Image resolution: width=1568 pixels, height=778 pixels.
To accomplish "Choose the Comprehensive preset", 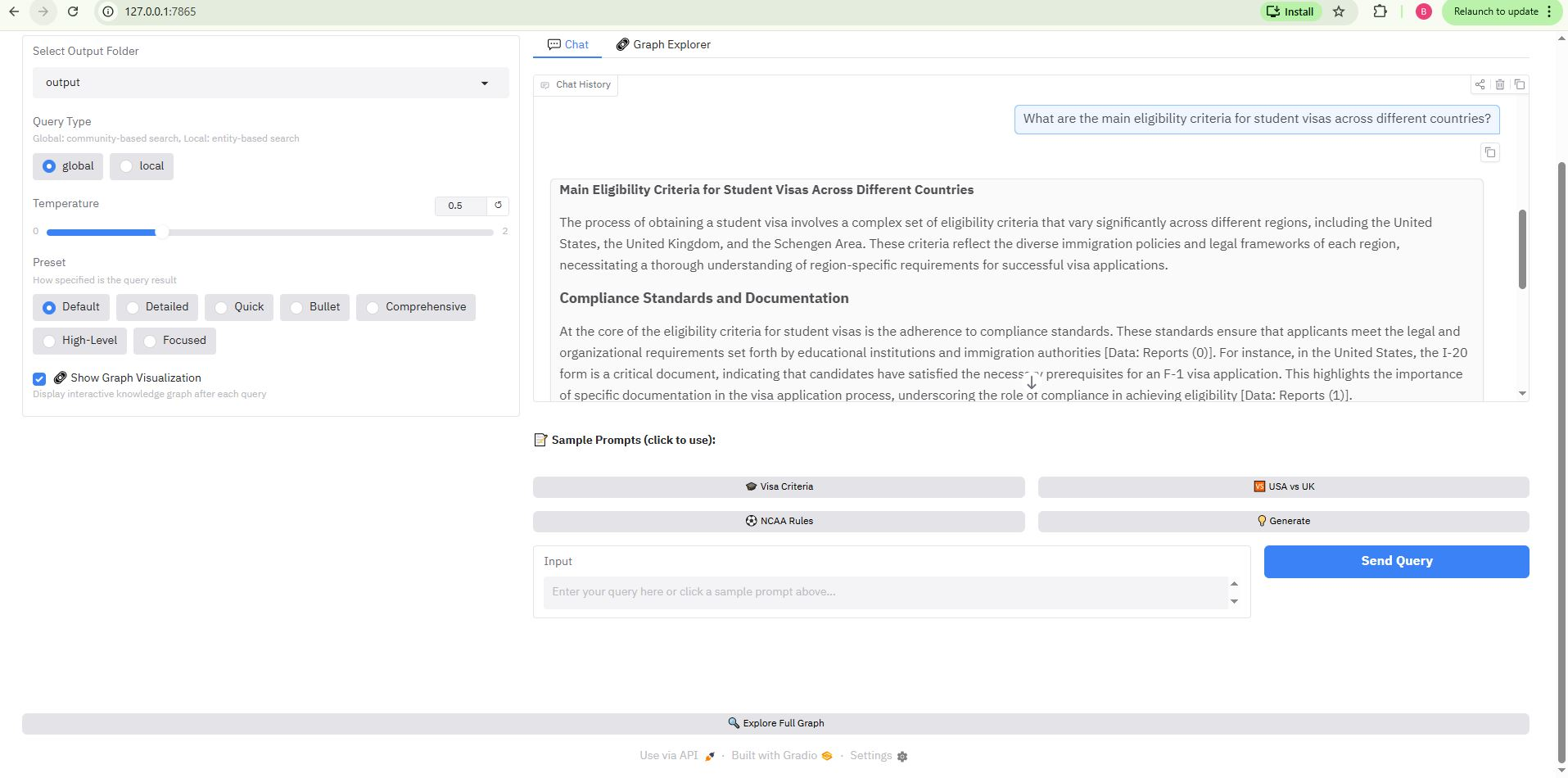I will [x=416, y=307].
